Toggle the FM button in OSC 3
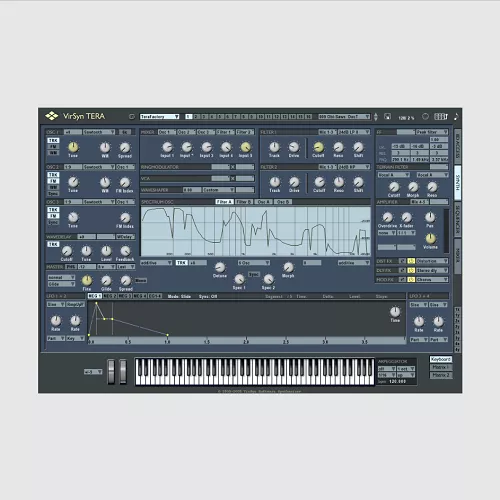The image size is (500, 500). (x=53, y=216)
